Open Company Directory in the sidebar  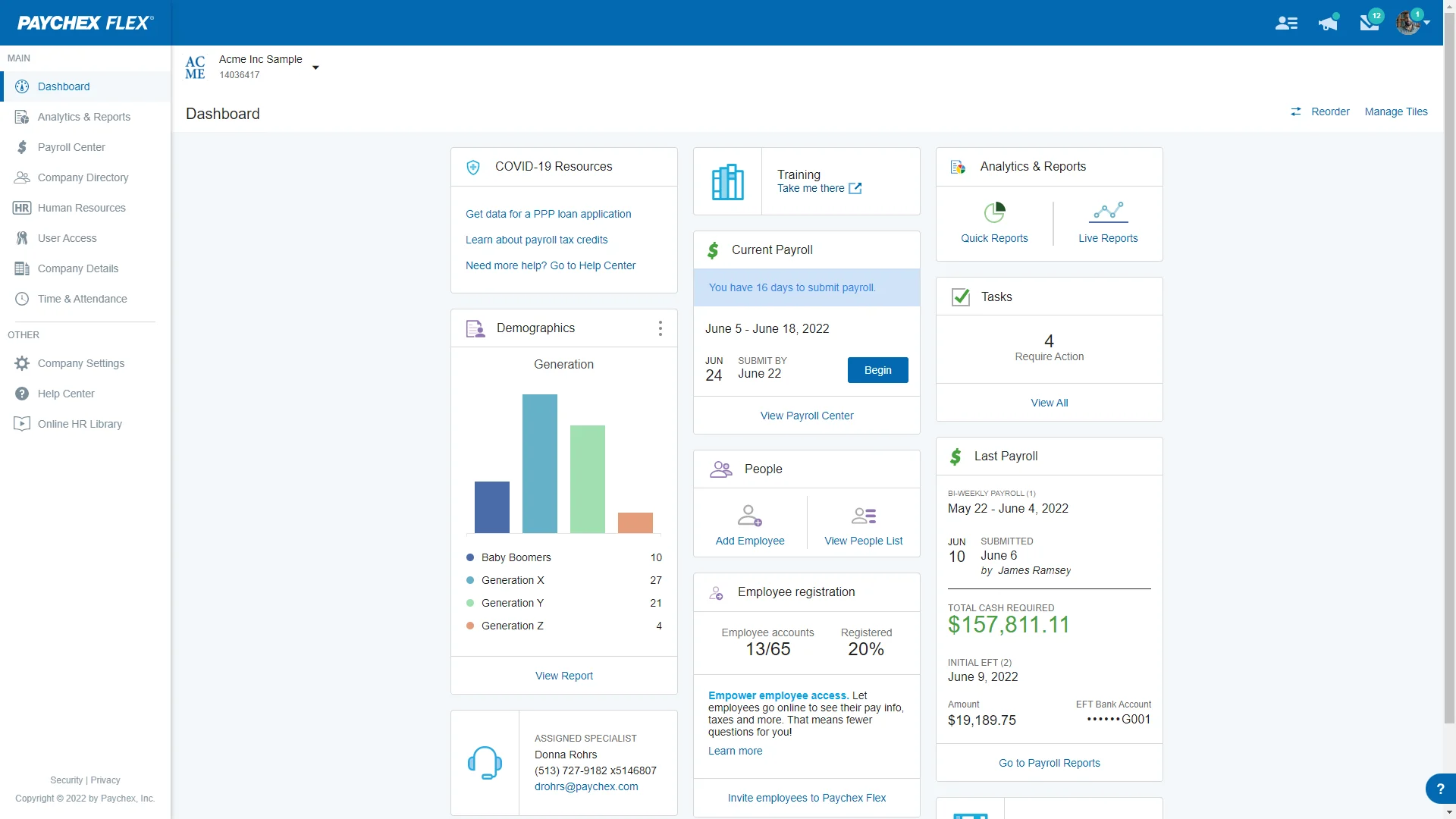click(85, 177)
